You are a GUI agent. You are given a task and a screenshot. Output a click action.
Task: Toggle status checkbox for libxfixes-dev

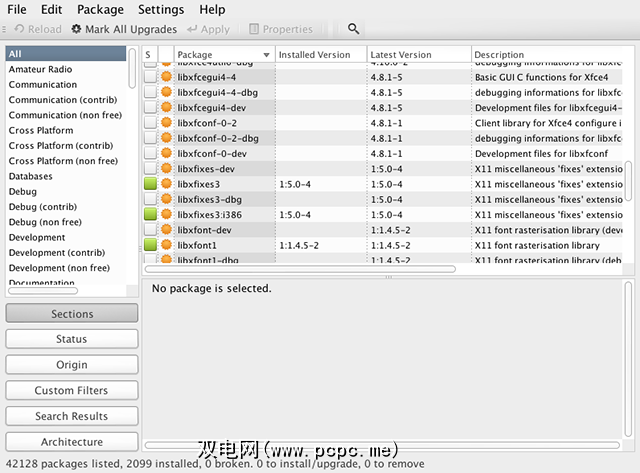tap(150, 169)
